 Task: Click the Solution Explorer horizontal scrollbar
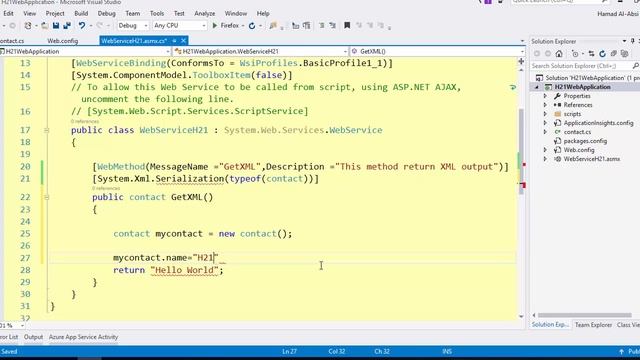click(584, 315)
